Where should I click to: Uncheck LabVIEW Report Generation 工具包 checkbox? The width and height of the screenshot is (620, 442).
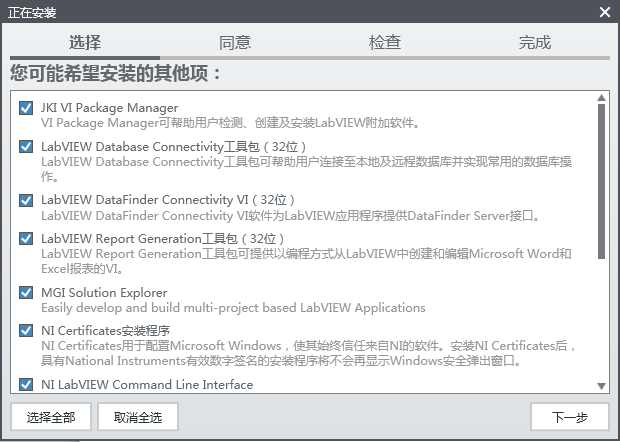[x=26, y=238]
